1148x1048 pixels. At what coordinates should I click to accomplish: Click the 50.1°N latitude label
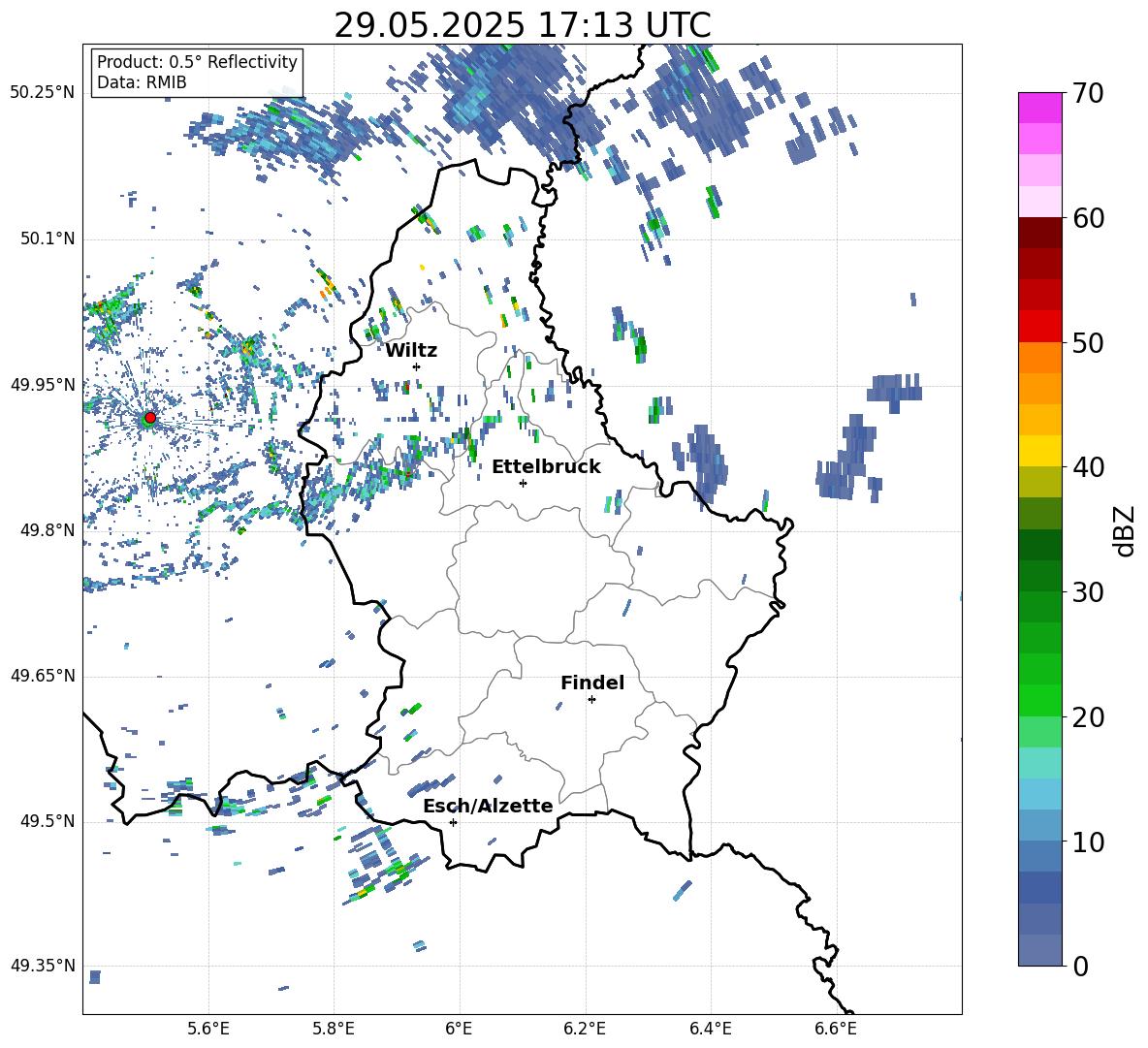[48, 238]
